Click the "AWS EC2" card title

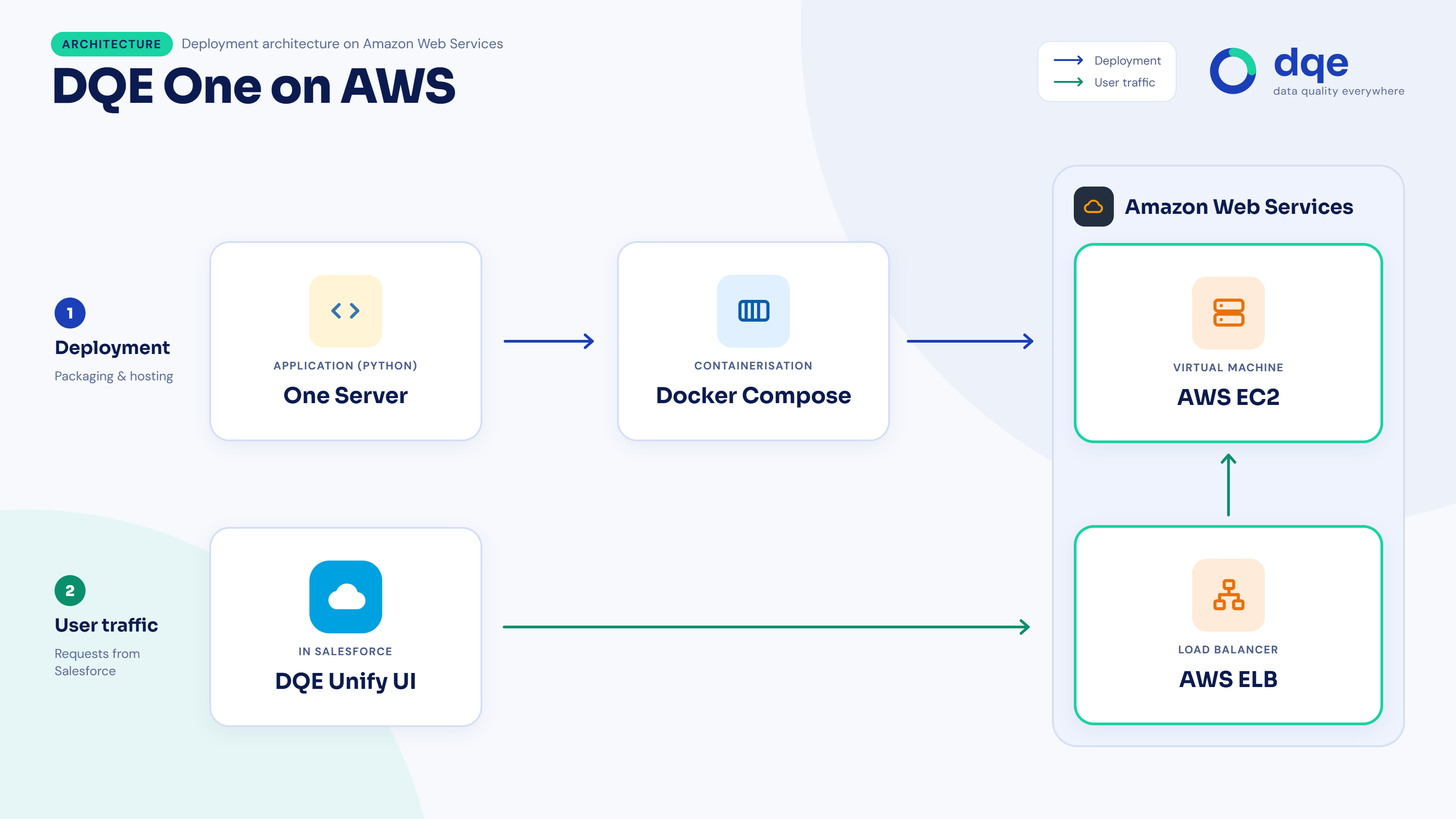(x=1228, y=397)
